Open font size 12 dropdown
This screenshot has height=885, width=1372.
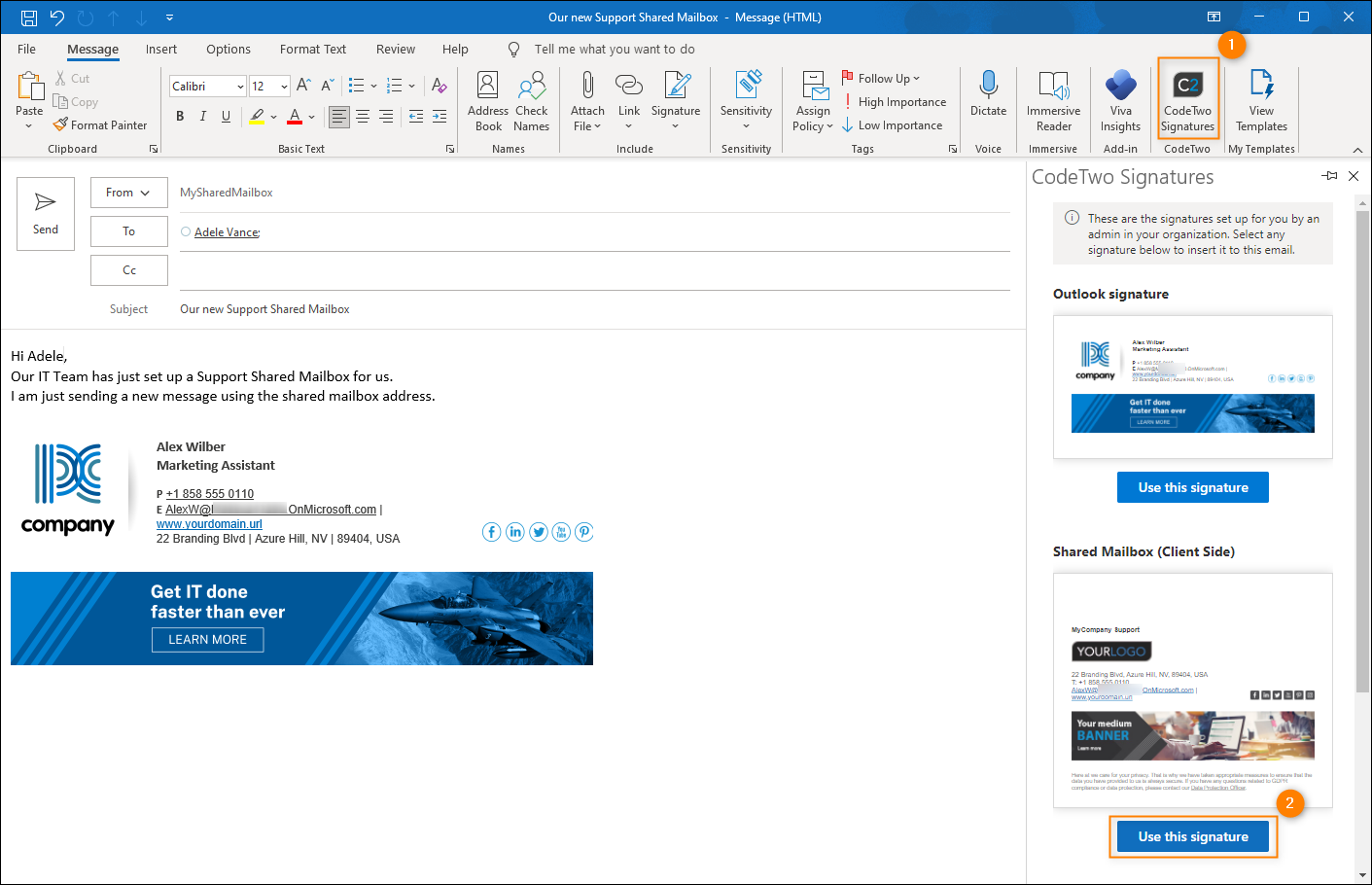point(284,87)
